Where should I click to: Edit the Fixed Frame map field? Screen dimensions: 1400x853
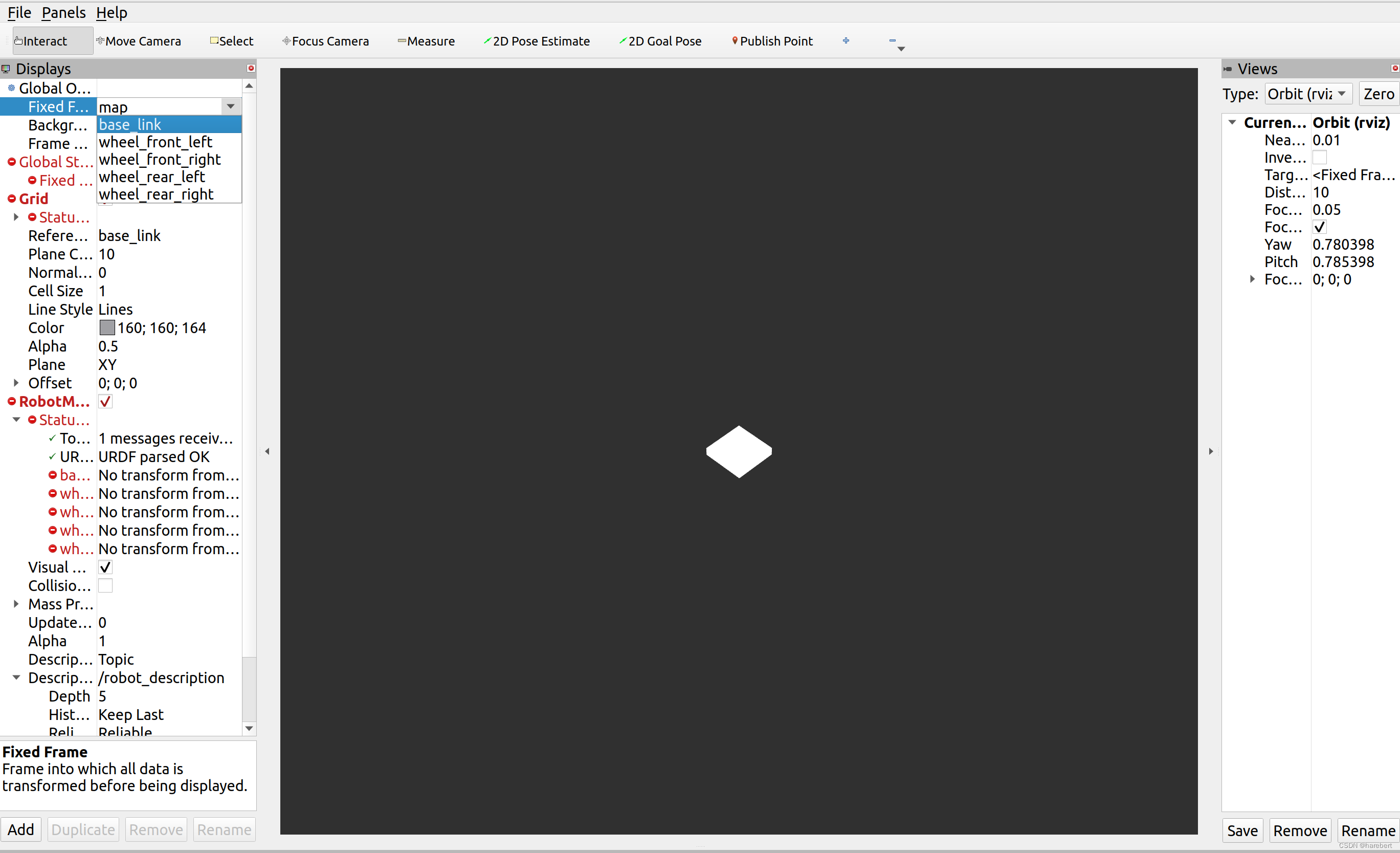pos(159,107)
